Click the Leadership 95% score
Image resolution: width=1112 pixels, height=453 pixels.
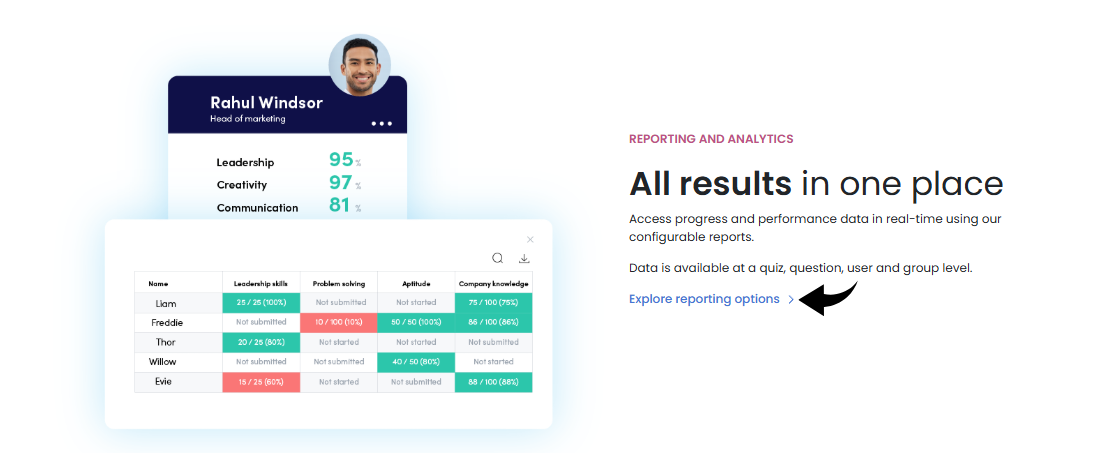345,160
